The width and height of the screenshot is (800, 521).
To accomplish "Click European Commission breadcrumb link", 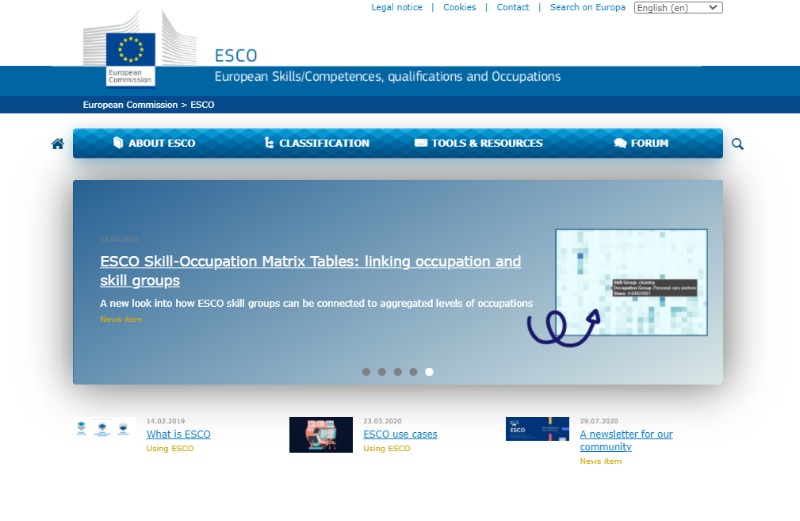I will (129, 105).
